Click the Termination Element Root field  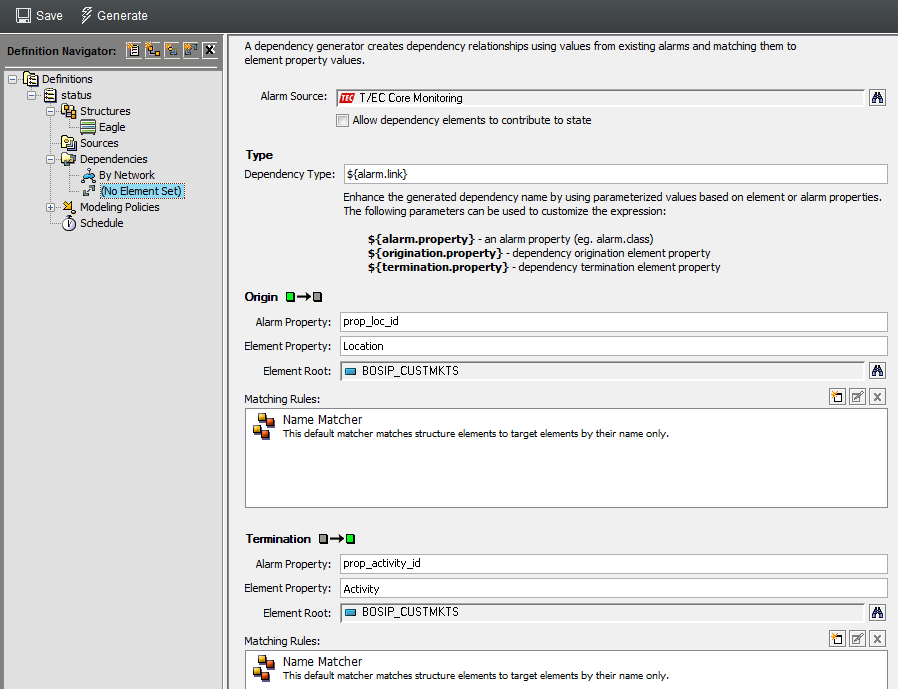(x=602, y=613)
